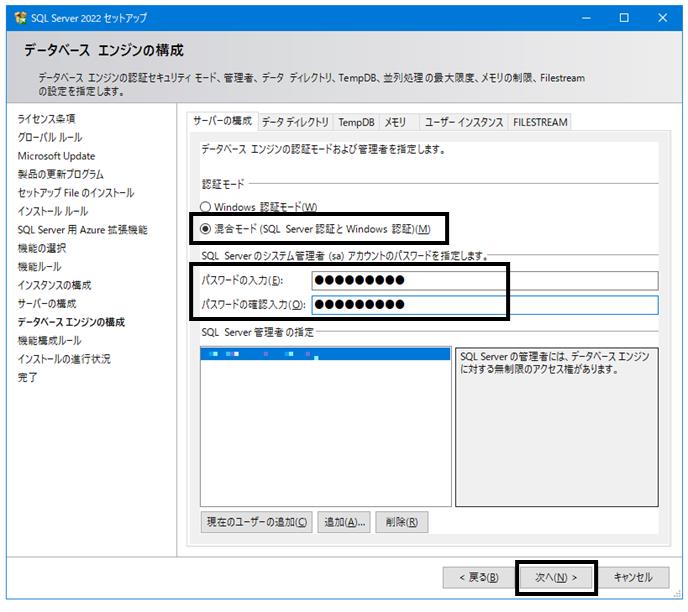Click キャンセル button
The image size is (688, 612).
pos(633,577)
